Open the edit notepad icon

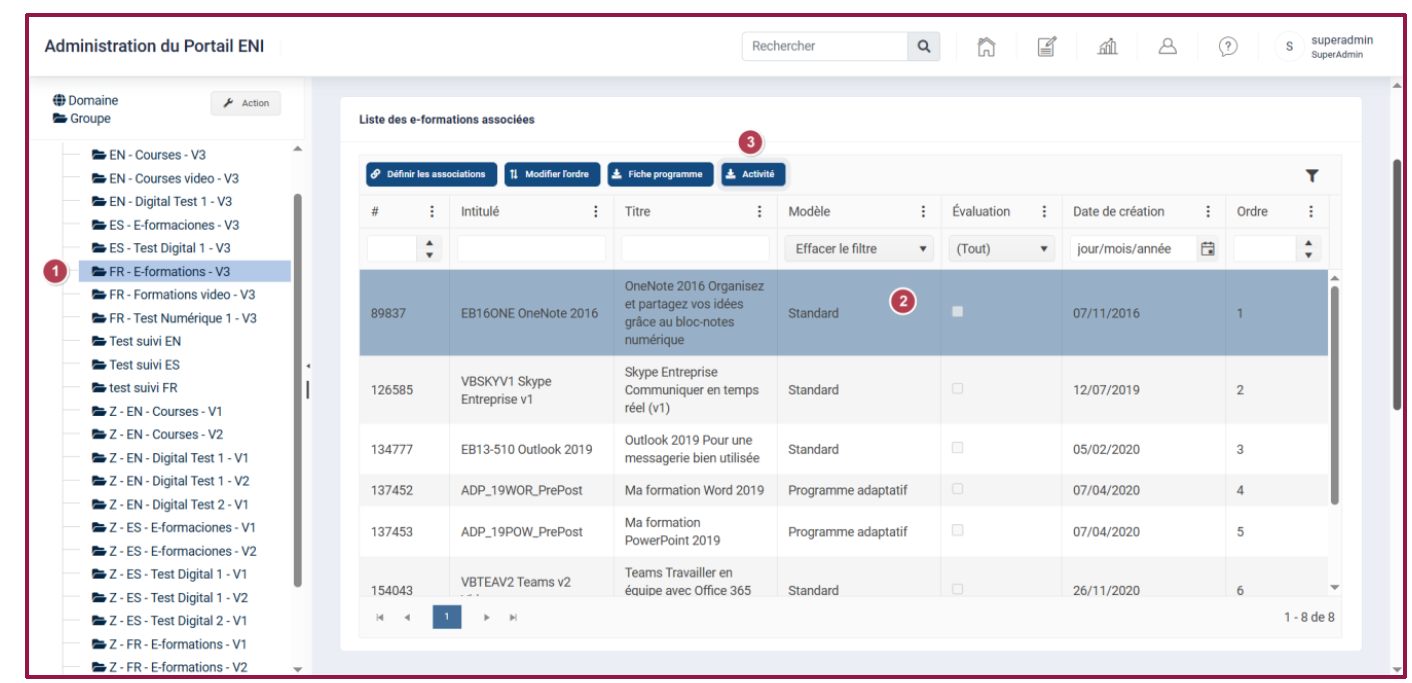[x=1046, y=46]
